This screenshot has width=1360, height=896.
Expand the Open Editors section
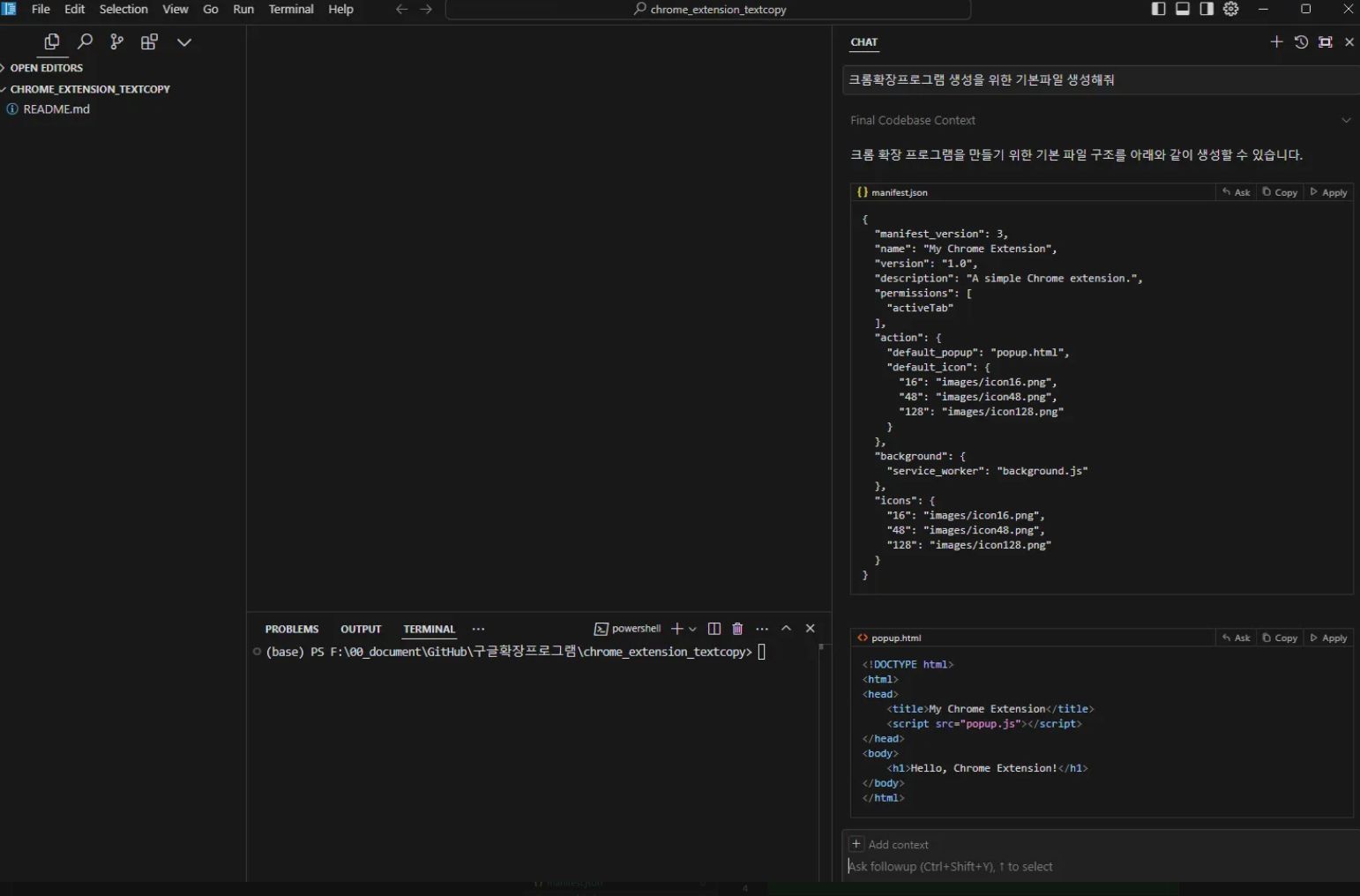coord(46,68)
